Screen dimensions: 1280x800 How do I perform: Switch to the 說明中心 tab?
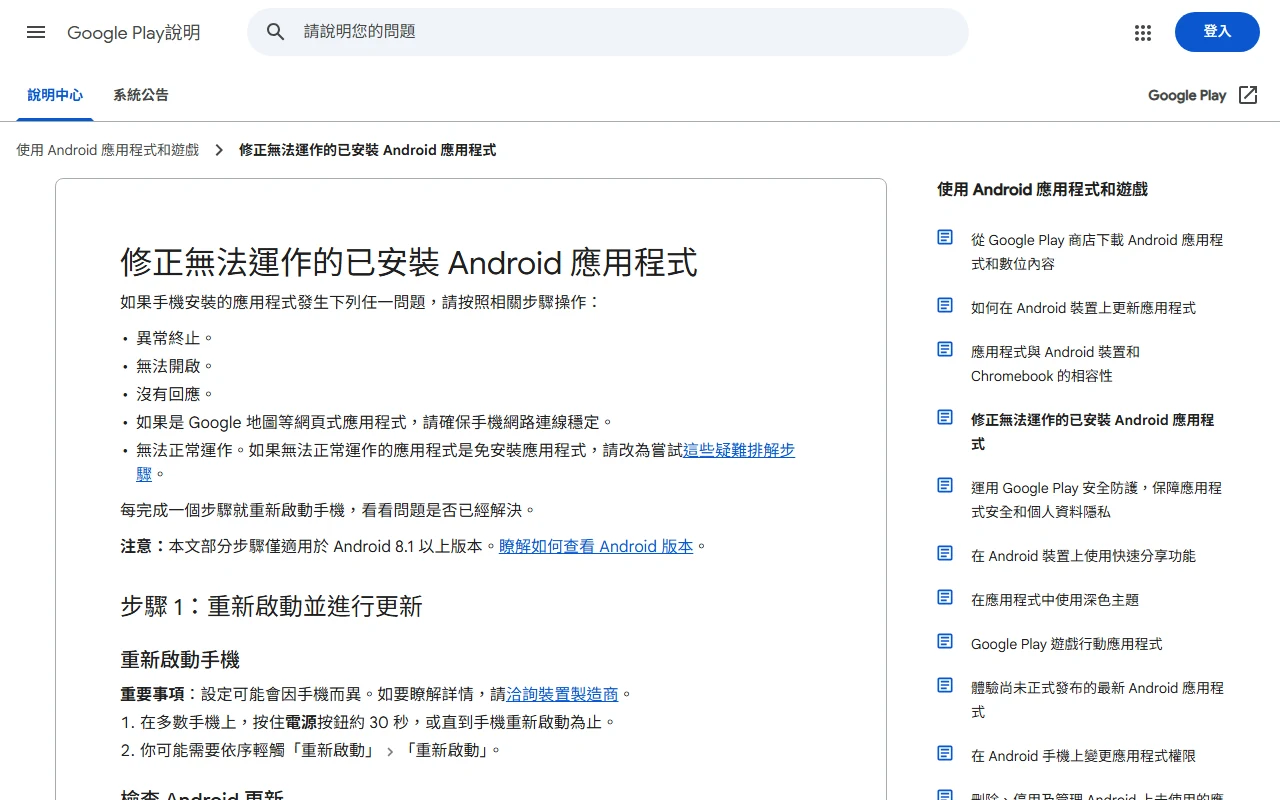55,95
